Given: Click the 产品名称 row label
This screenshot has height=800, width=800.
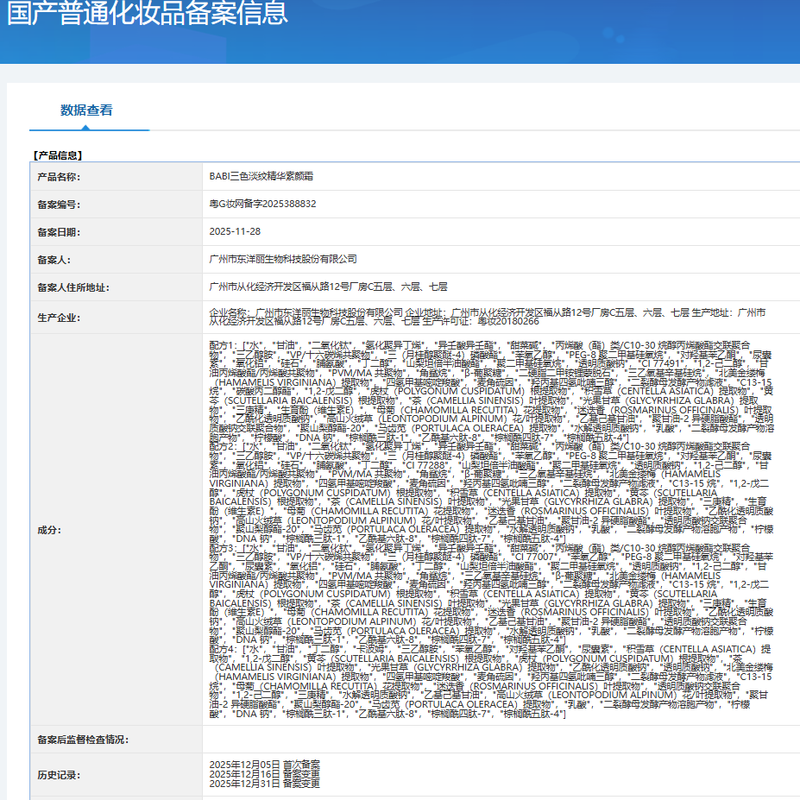Looking at the screenshot, I should point(58,176).
